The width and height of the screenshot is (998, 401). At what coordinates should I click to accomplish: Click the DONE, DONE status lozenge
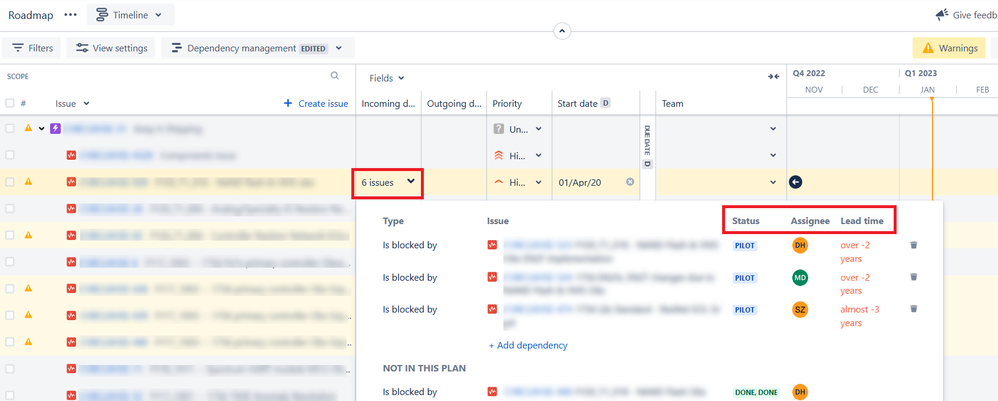tap(758, 392)
